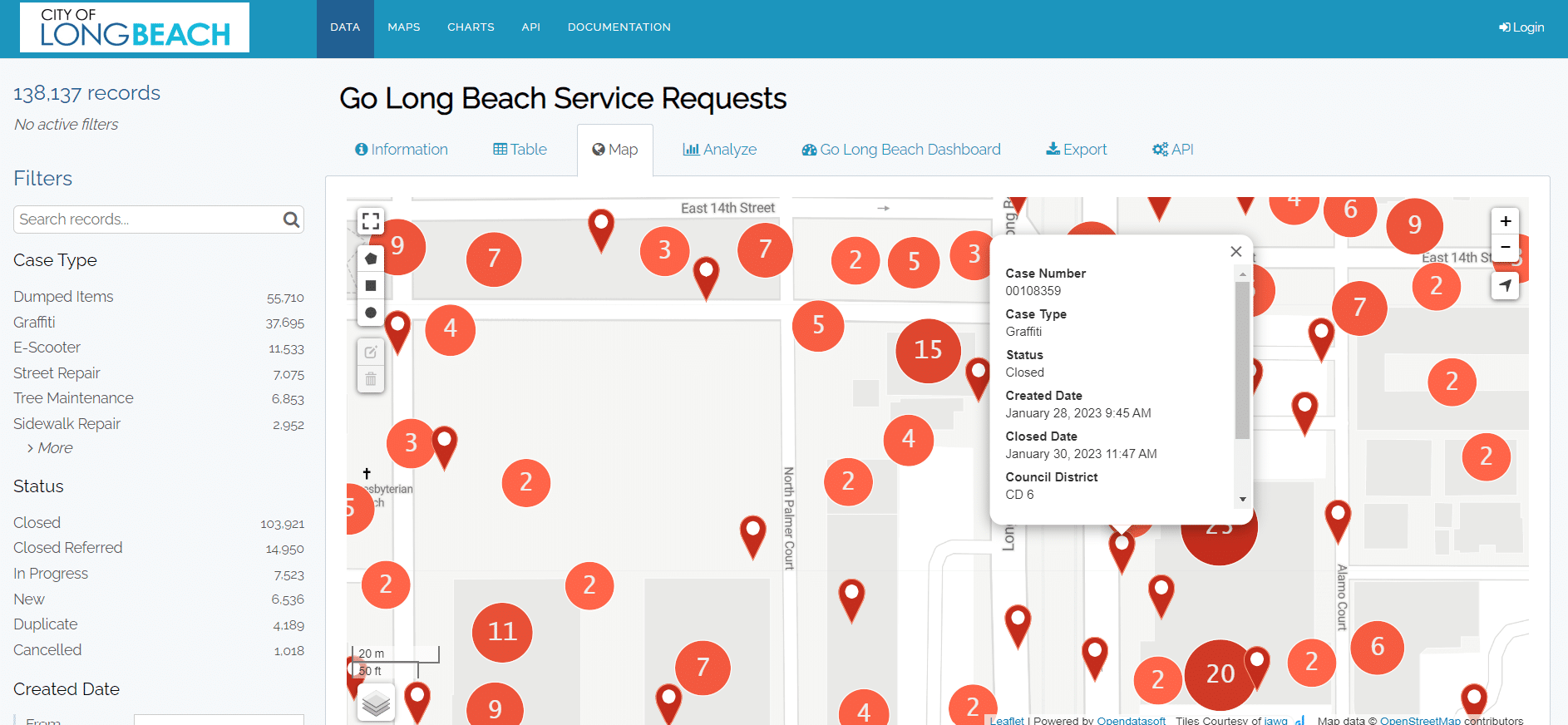Filter by Graffiti case type
This screenshot has width=1568, height=725.
tap(34, 323)
